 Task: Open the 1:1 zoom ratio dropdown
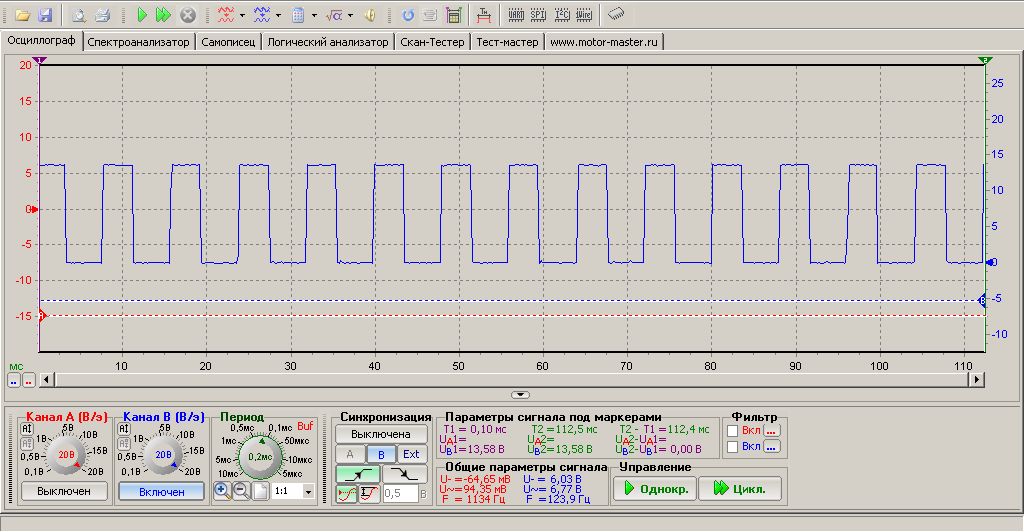click(309, 491)
